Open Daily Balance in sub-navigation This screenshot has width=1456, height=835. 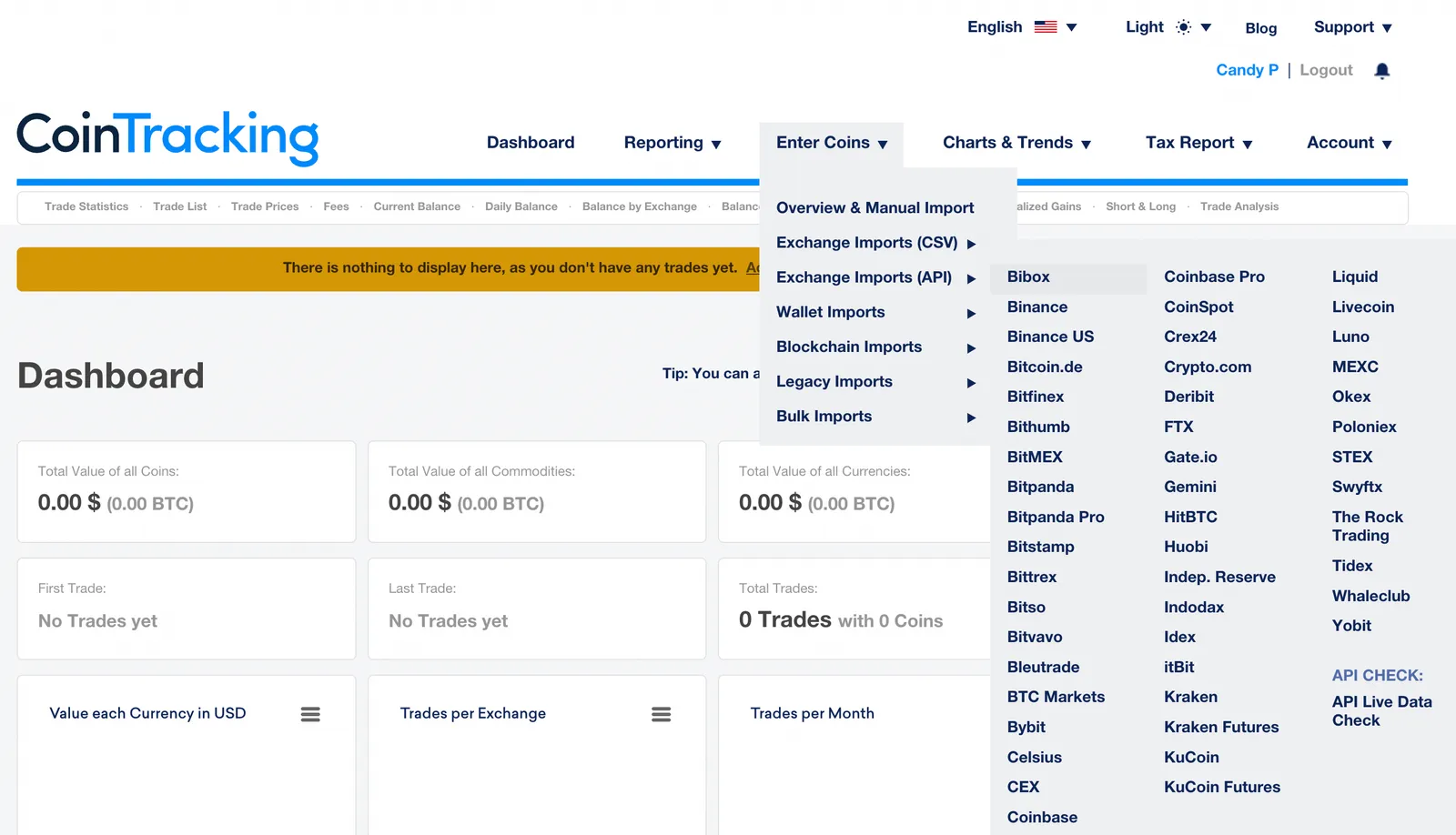pyautogui.click(x=521, y=206)
